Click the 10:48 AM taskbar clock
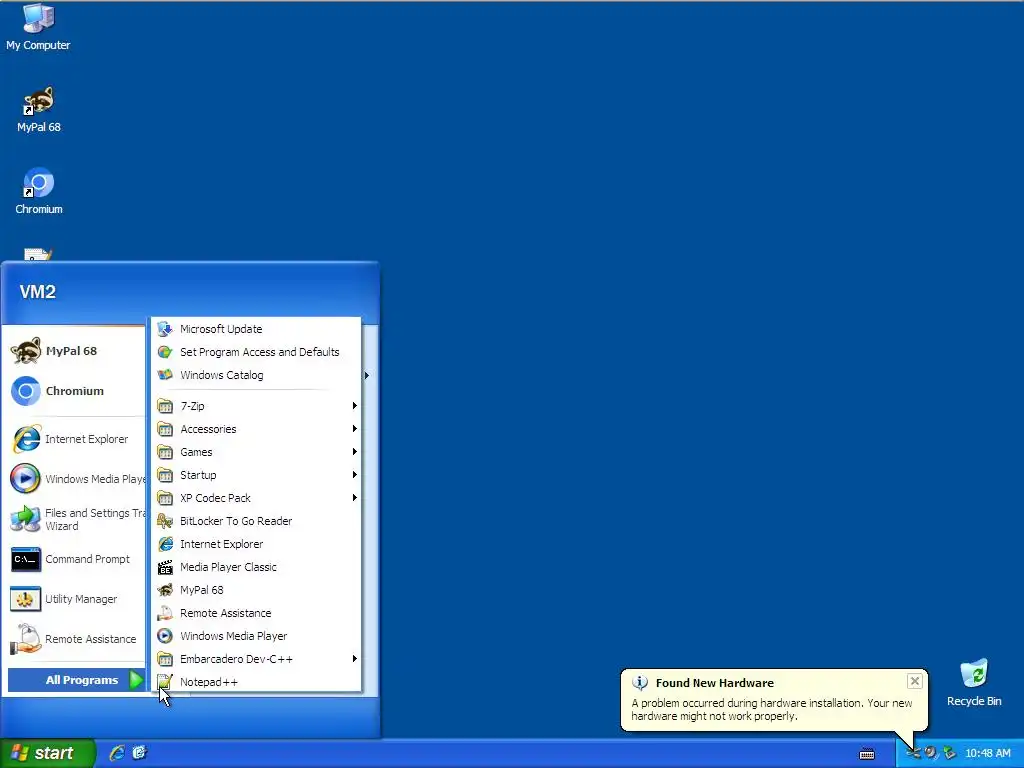This screenshot has height=768, width=1024. [x=987, y=753]
